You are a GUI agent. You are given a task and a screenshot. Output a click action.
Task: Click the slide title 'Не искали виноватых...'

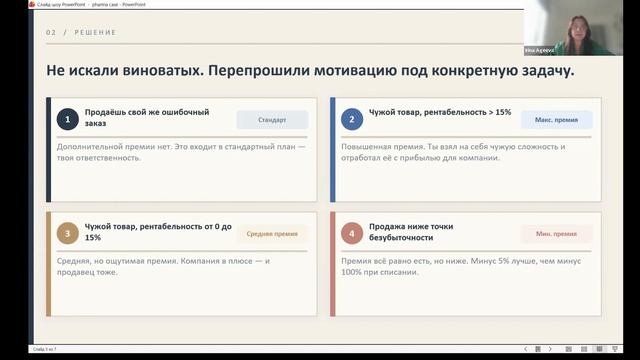310,70
